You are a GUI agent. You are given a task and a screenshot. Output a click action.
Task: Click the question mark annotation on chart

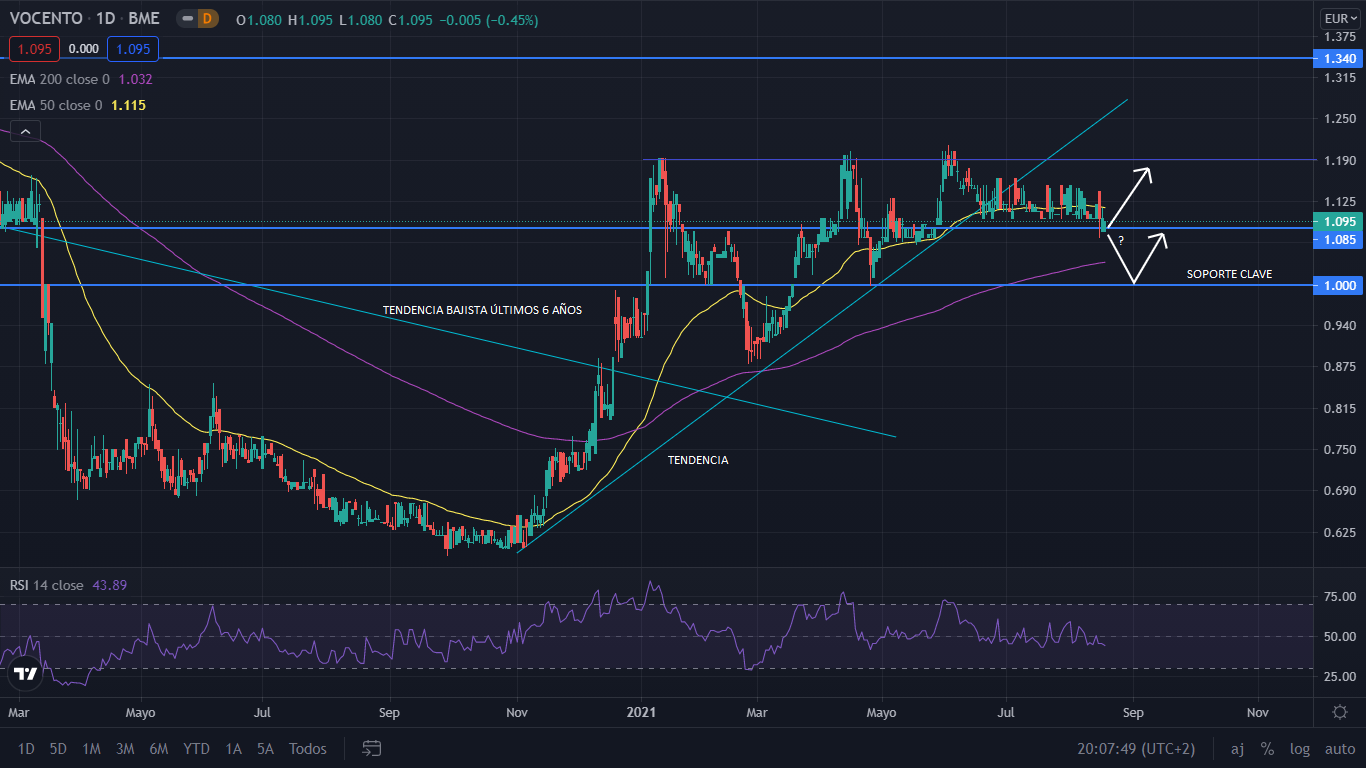pyautogui.click(x=1121, y=240)
